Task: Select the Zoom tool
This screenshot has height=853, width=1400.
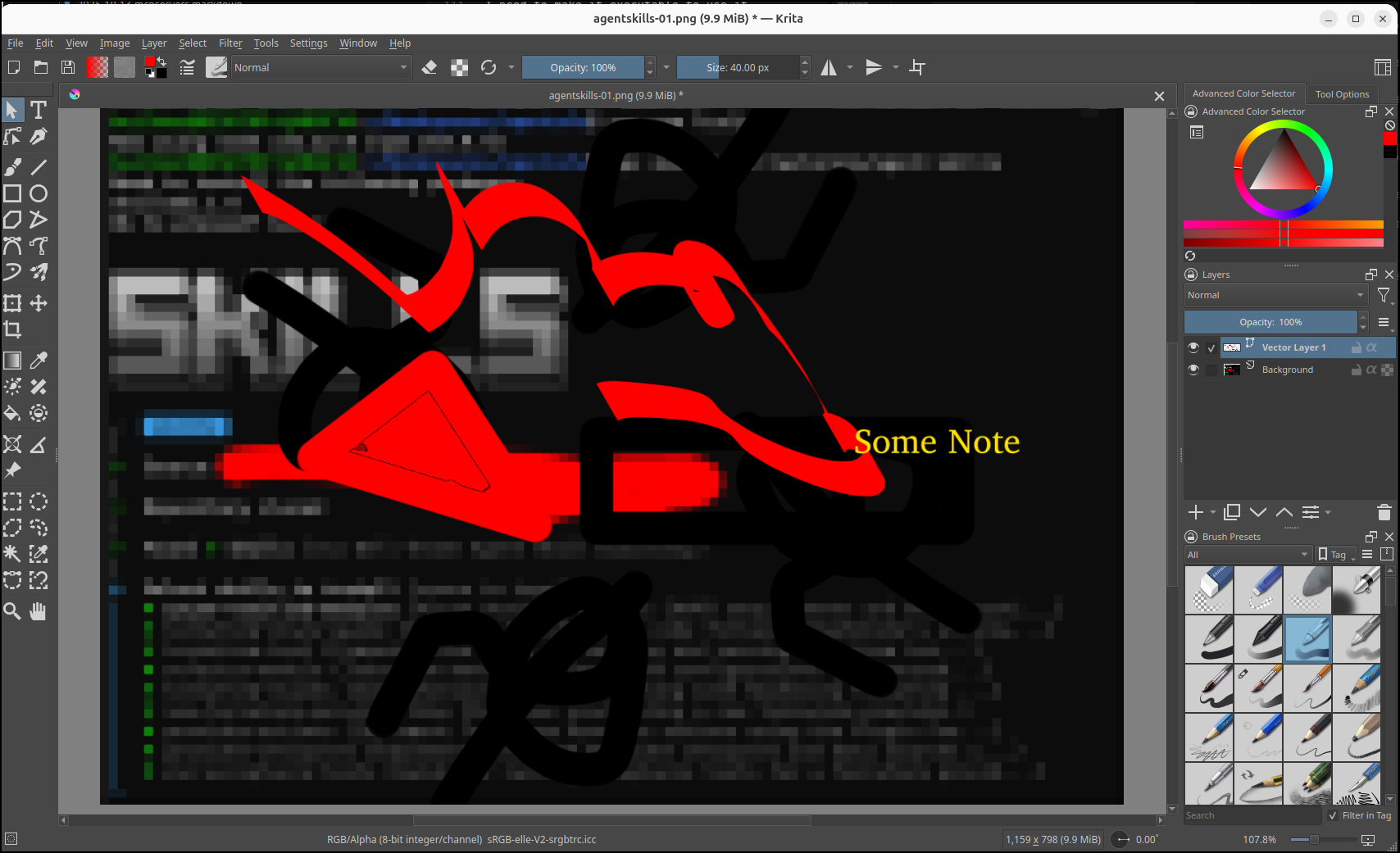Action: [12, 611]
